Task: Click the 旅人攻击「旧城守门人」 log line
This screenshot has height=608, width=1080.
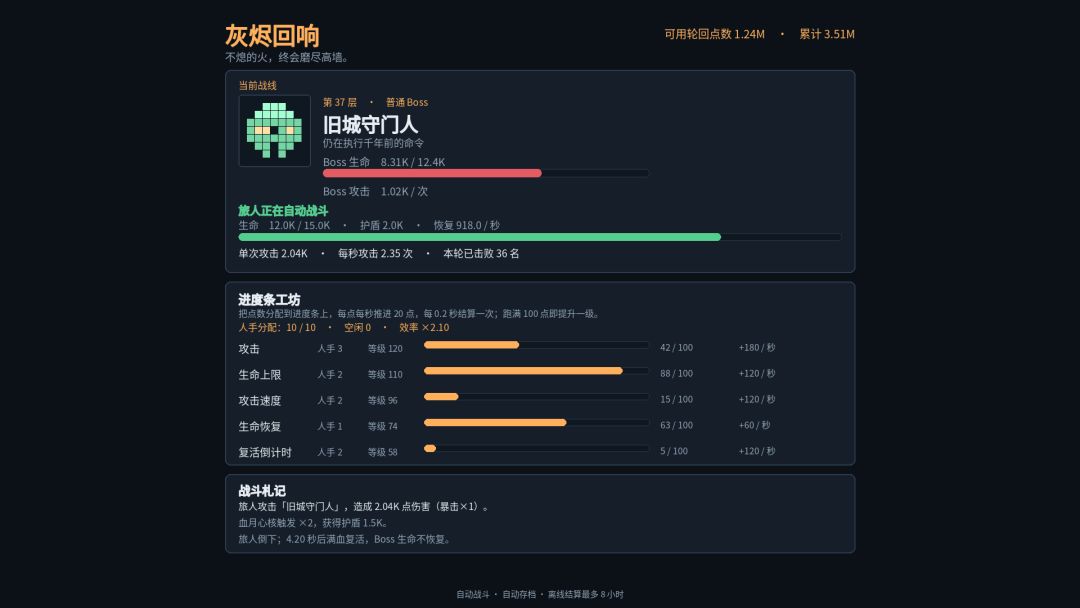Action: point(364,507)
